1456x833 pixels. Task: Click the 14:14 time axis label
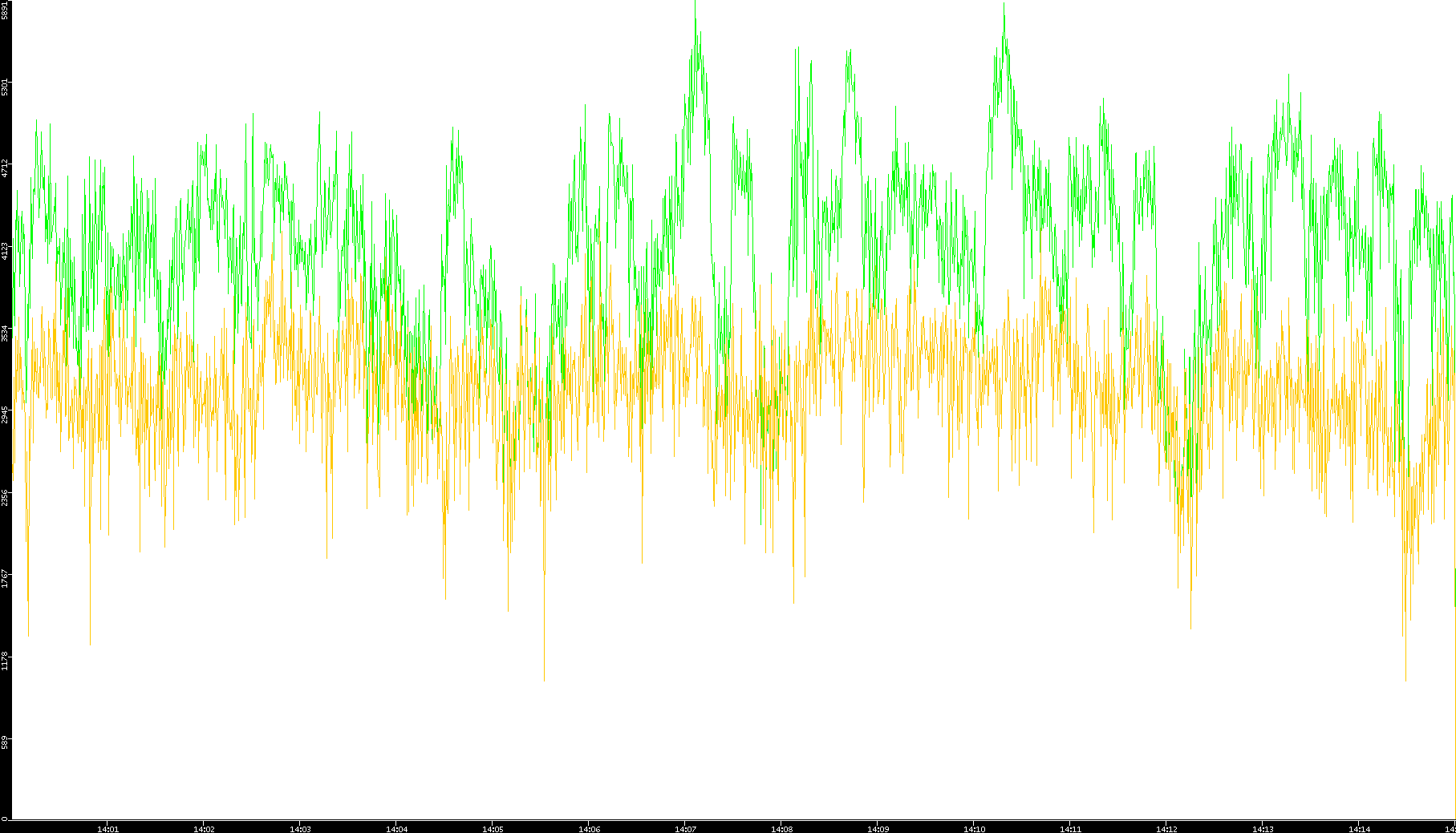point(1359,829)
